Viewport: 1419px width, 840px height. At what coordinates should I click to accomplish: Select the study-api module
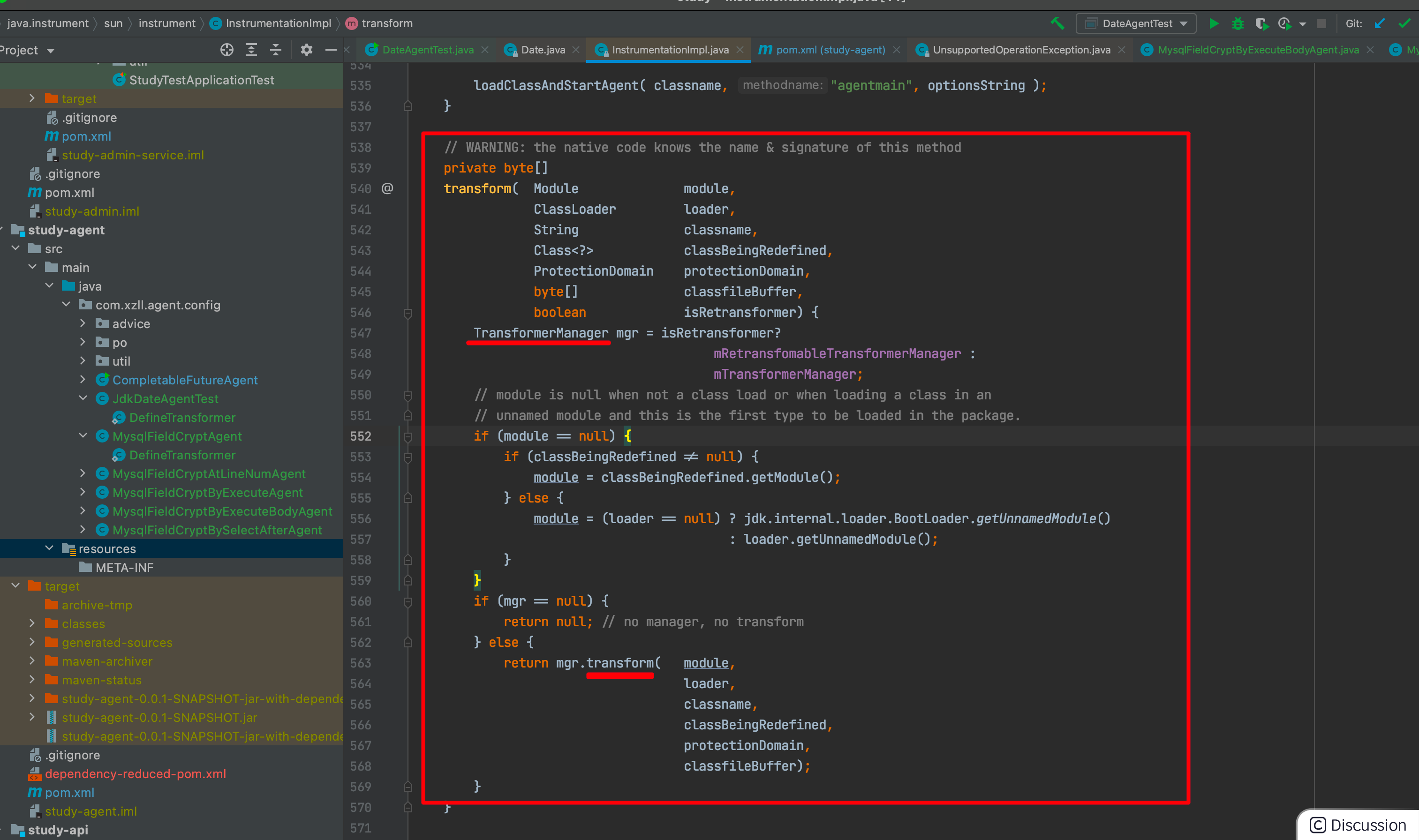coord(58,830)
